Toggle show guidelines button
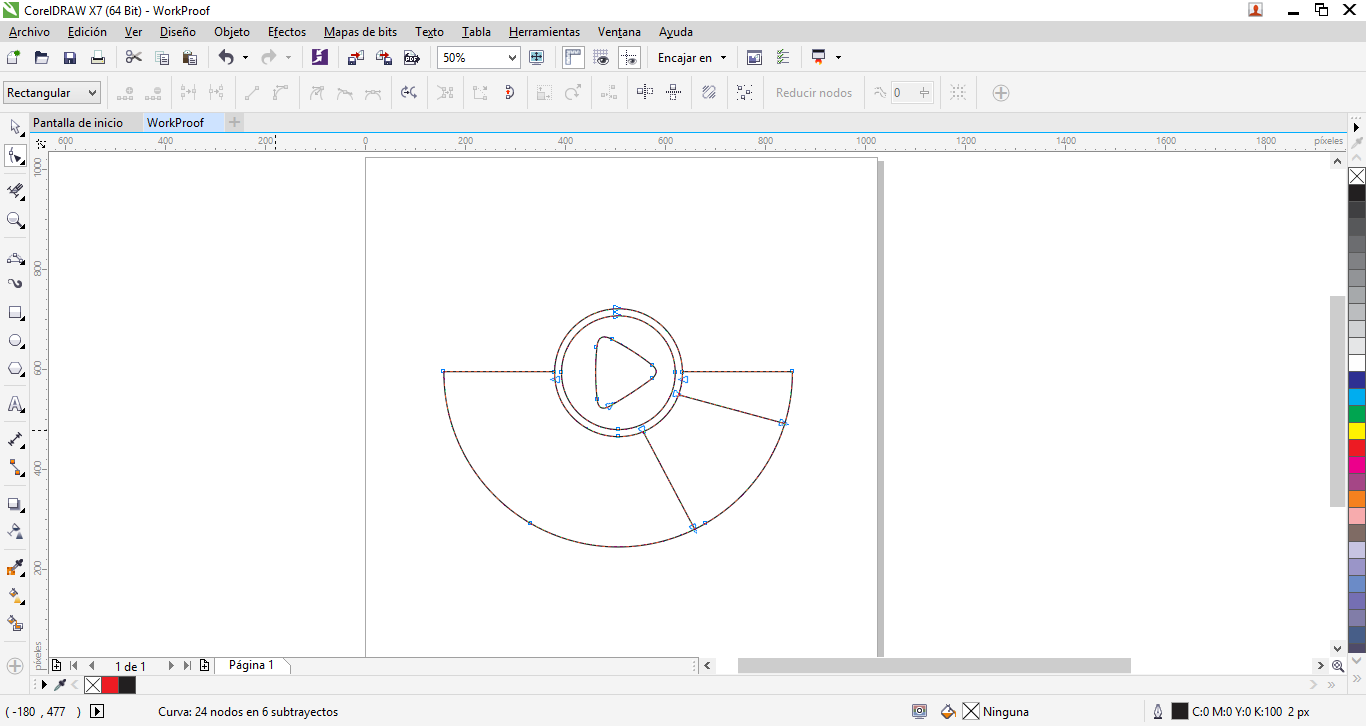 [x=629, y=58]
